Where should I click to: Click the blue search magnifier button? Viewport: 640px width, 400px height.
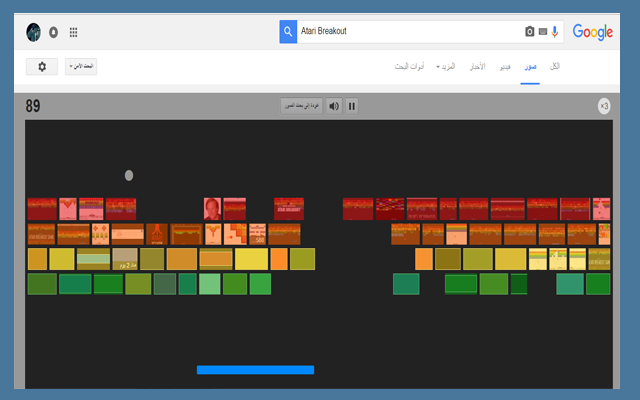click(x=288, y=32)
